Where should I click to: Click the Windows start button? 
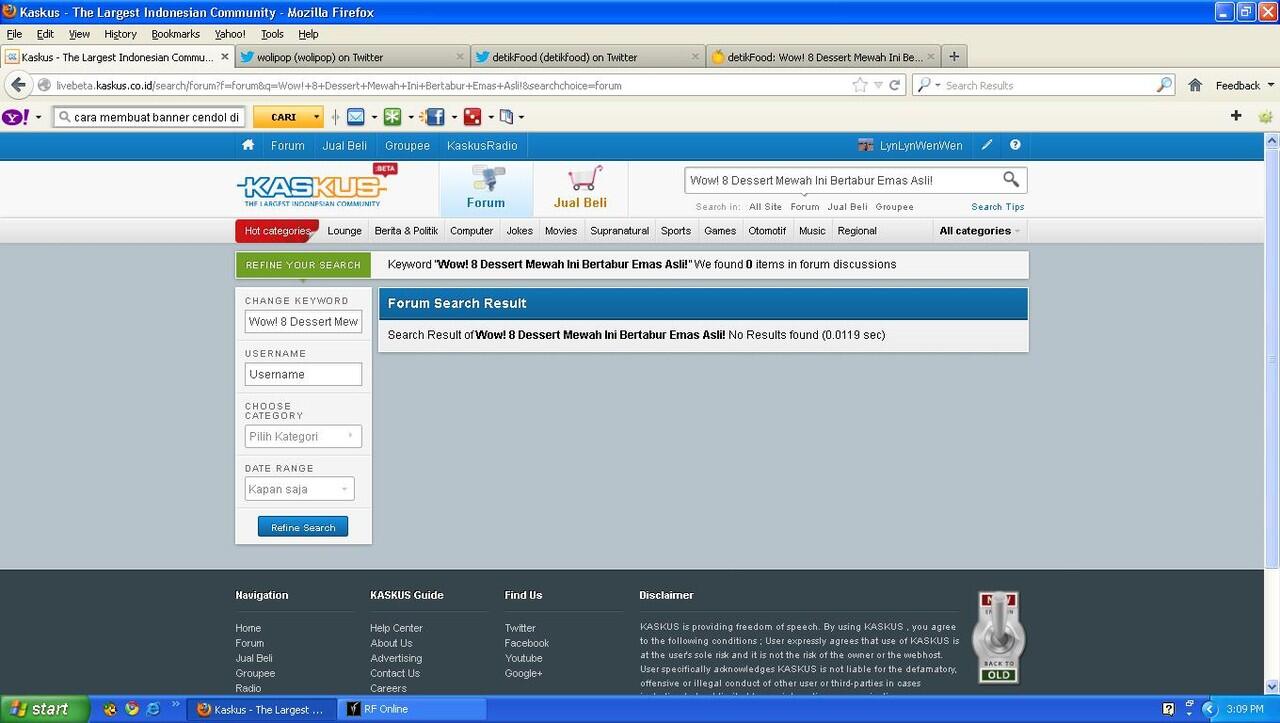click(x=47, y=709)
